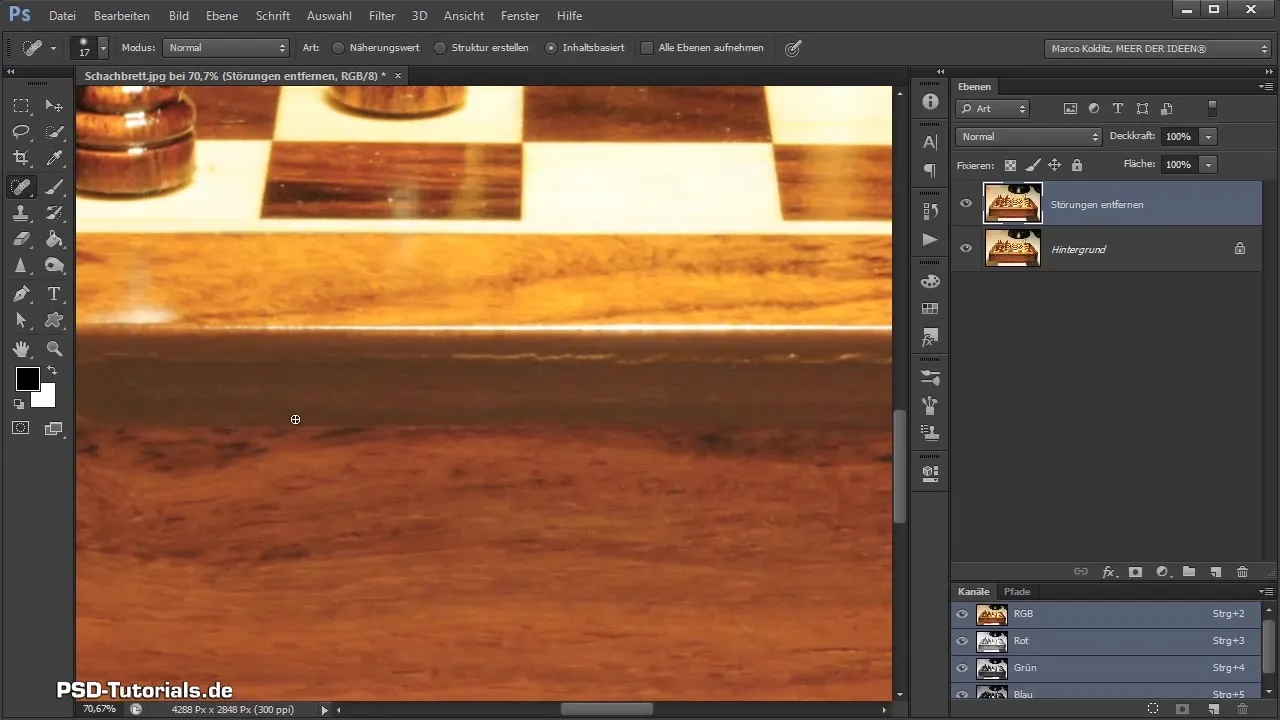The height and width of the screenshot is (720, 1280).
Task: Select the Crop tool
Action: pyautogui.click(x=21, y=158)
